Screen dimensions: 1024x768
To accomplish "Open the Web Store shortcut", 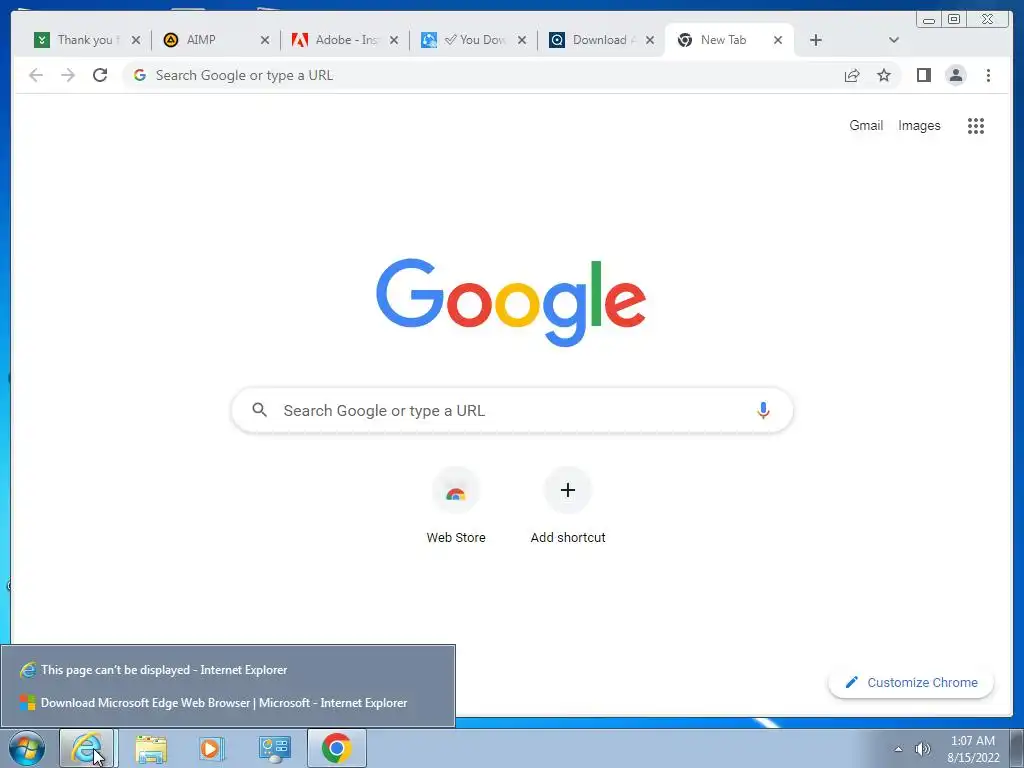I will [x=456, y=505].
